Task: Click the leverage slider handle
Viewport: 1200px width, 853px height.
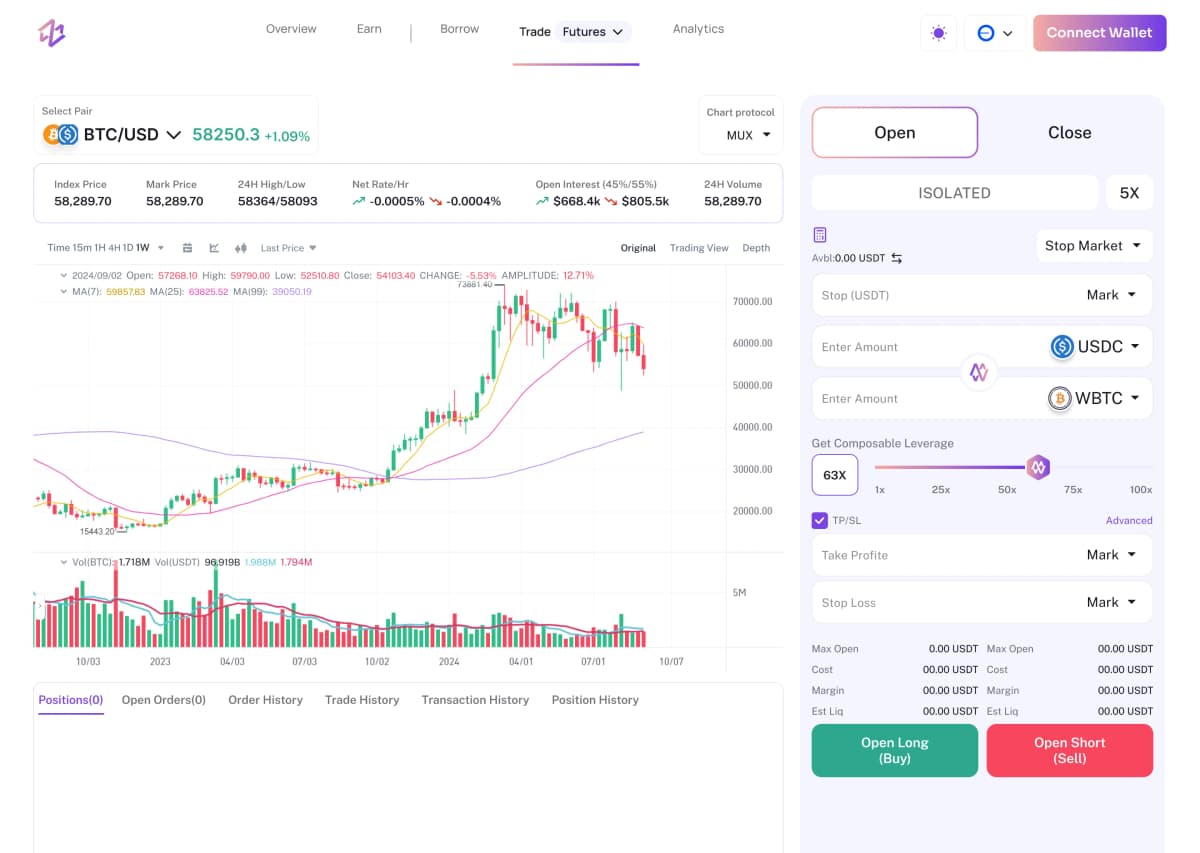Action: point(1038,466)
